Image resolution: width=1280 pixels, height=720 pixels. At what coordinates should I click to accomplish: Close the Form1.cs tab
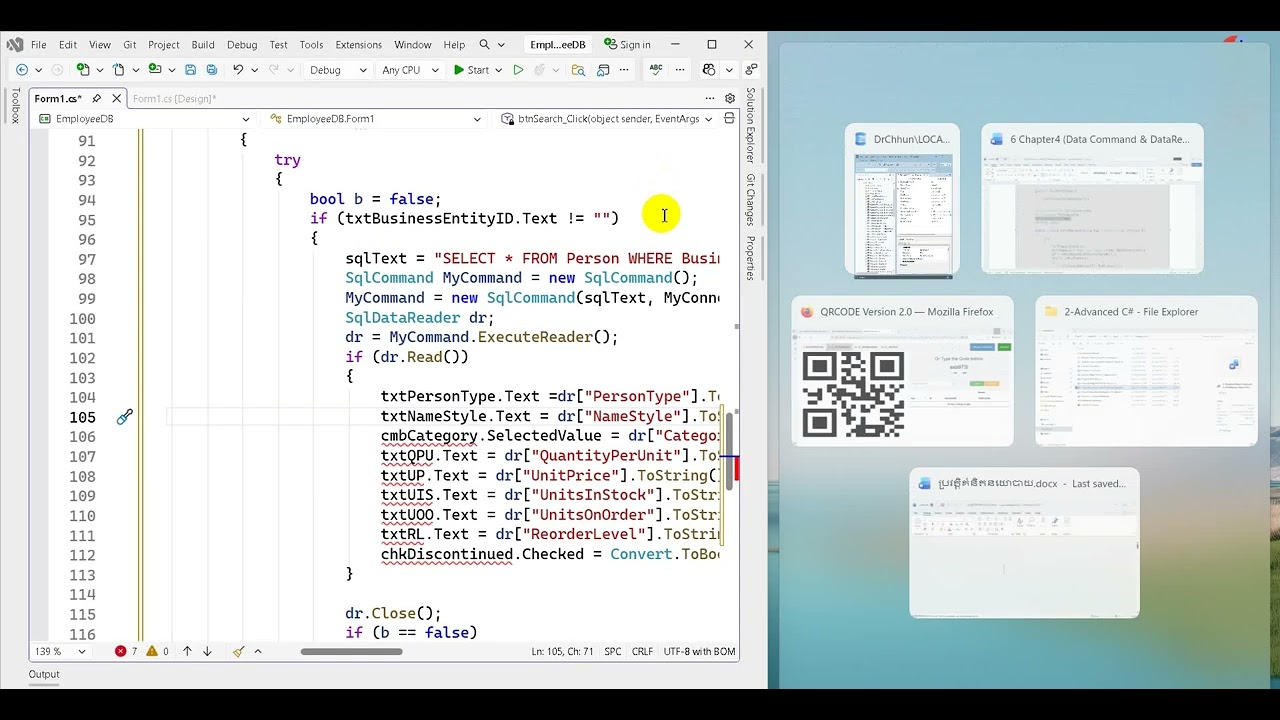pyautogui.click(x=116, y=98)
